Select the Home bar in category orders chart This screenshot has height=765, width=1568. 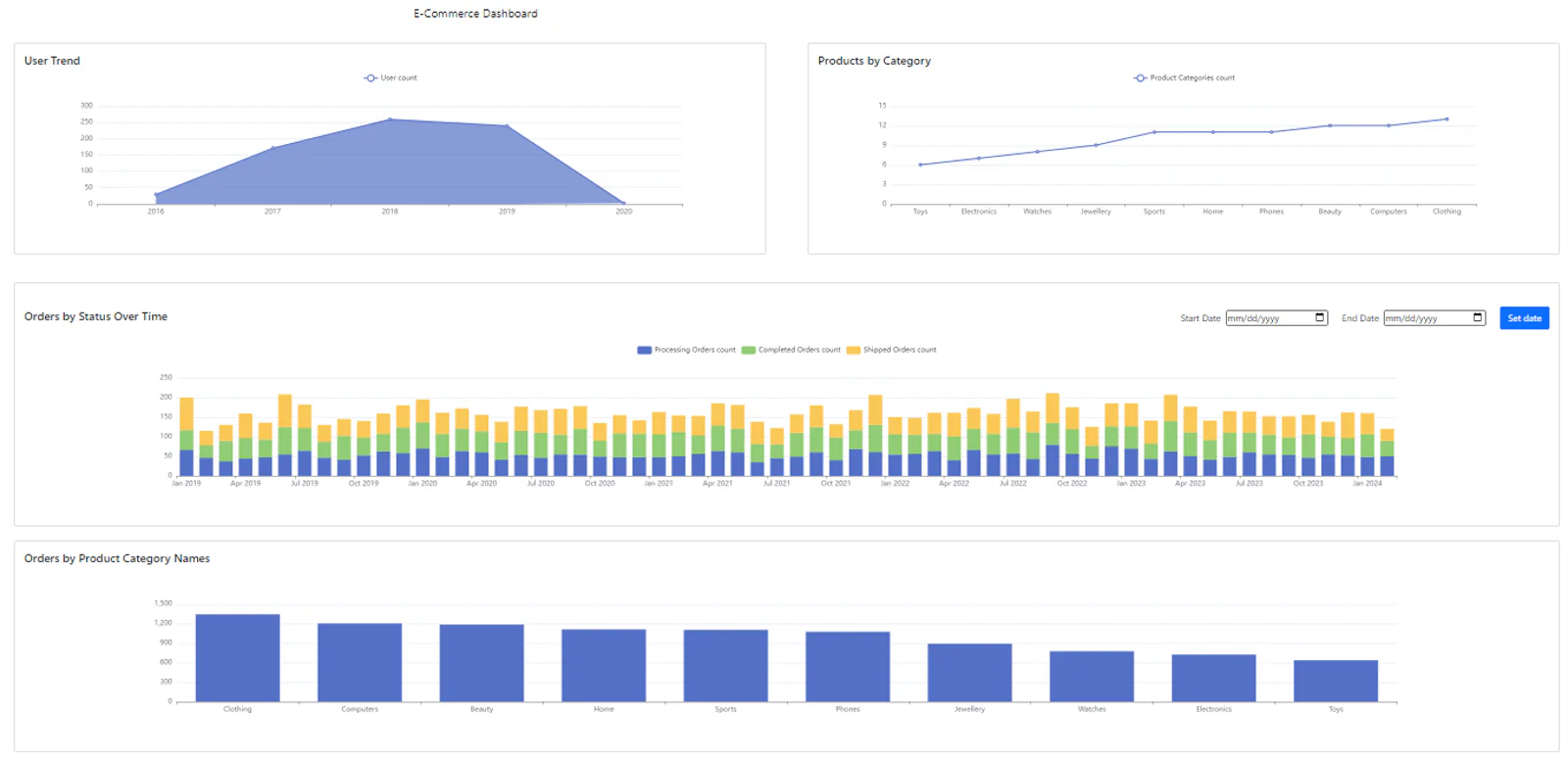[x=604, y=665]
